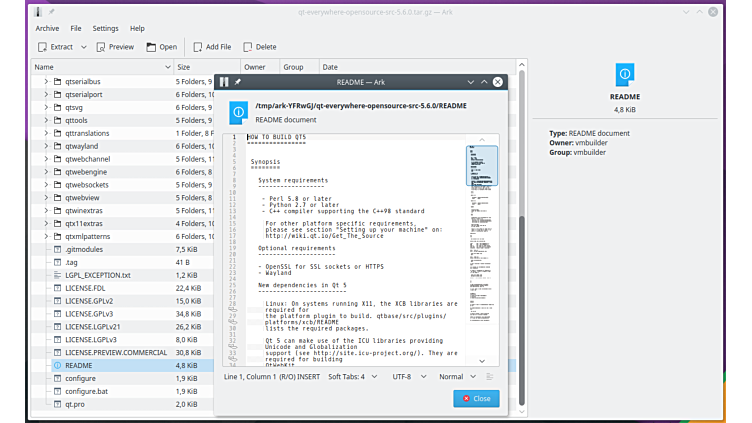Click the Extract toolbar icon
This screenshot has height=423, width=752.
coord(41,47)
